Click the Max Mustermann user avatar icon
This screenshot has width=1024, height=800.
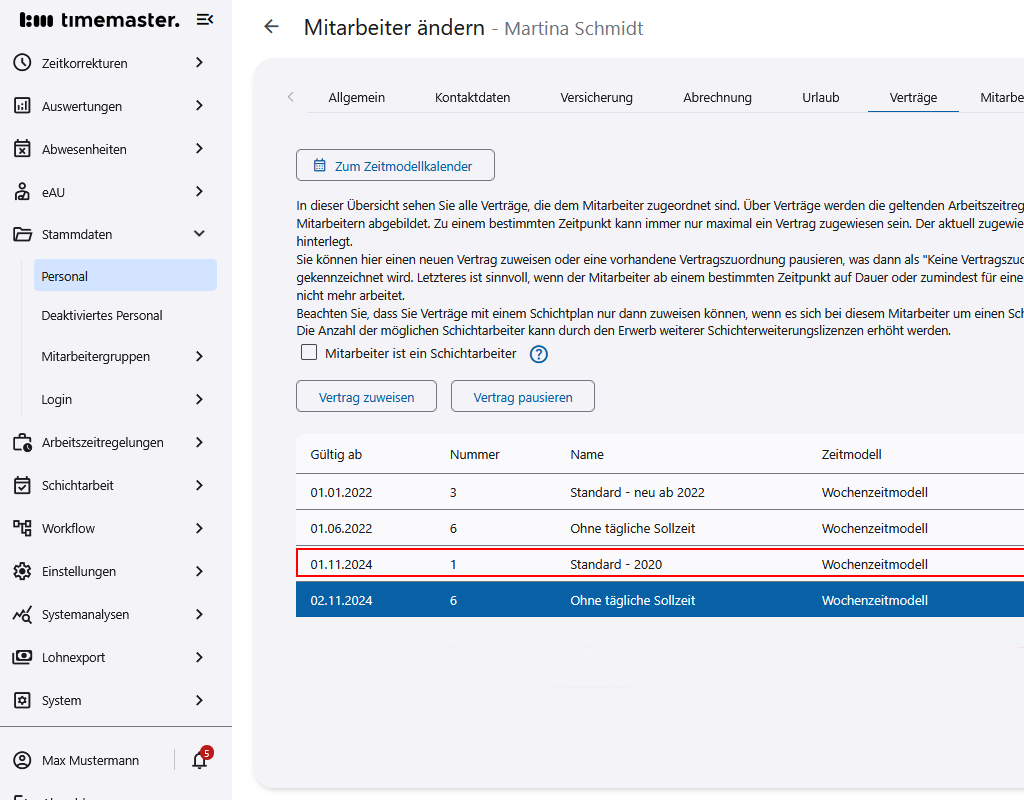click(22, 761)
